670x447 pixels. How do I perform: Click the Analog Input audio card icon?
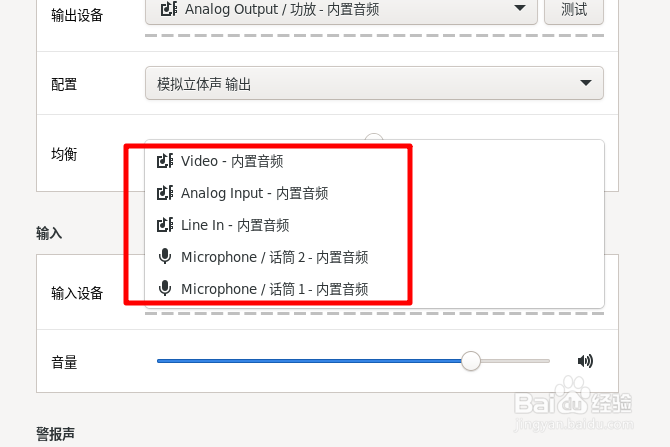tap(165, 193)
